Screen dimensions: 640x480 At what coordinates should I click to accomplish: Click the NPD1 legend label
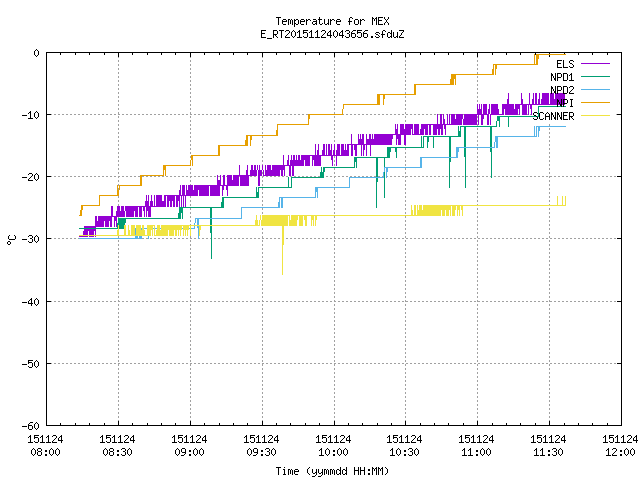tap(562, 77)
